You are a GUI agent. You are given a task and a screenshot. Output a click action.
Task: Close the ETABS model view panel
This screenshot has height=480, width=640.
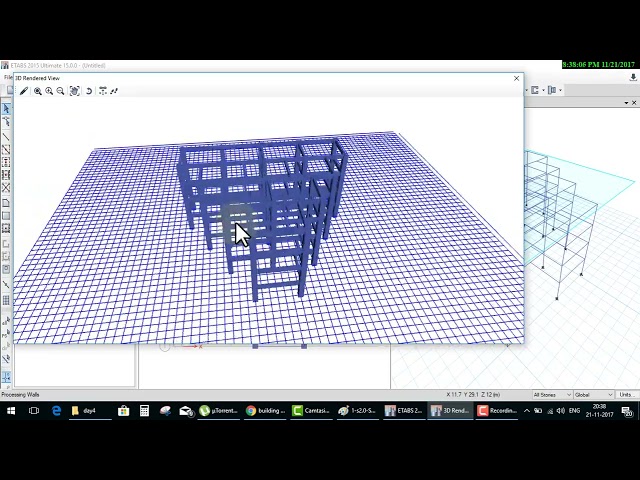coord(634,103)
